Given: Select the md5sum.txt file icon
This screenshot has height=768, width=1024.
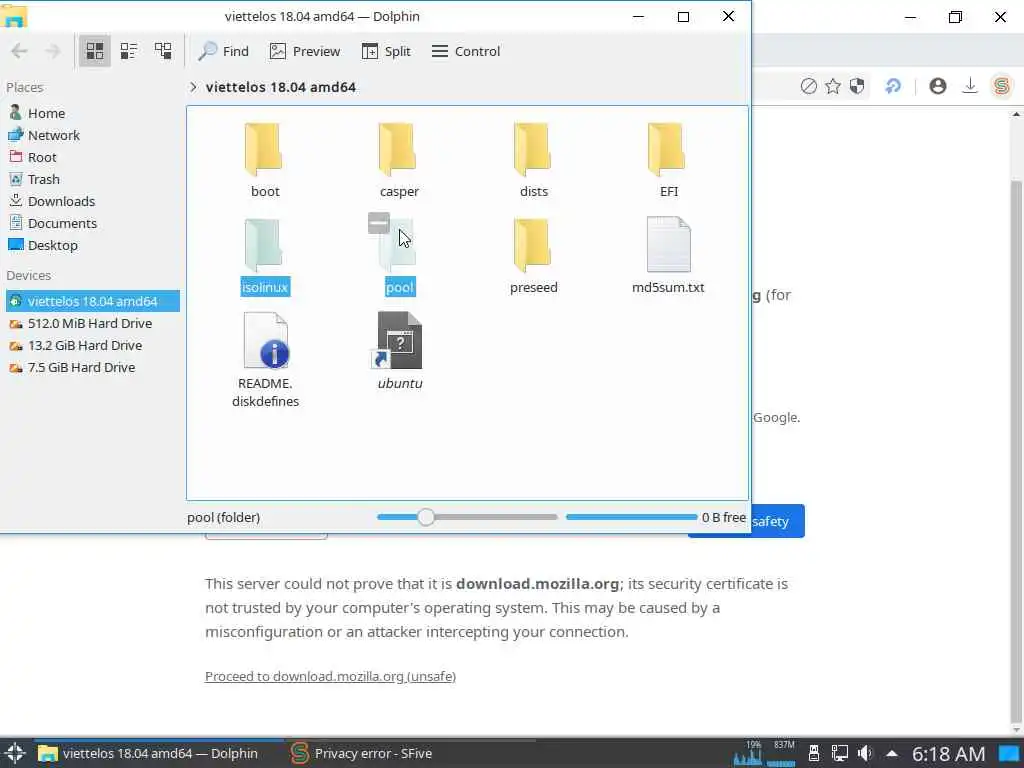Looking at the screenshot, I should (668, 244).
